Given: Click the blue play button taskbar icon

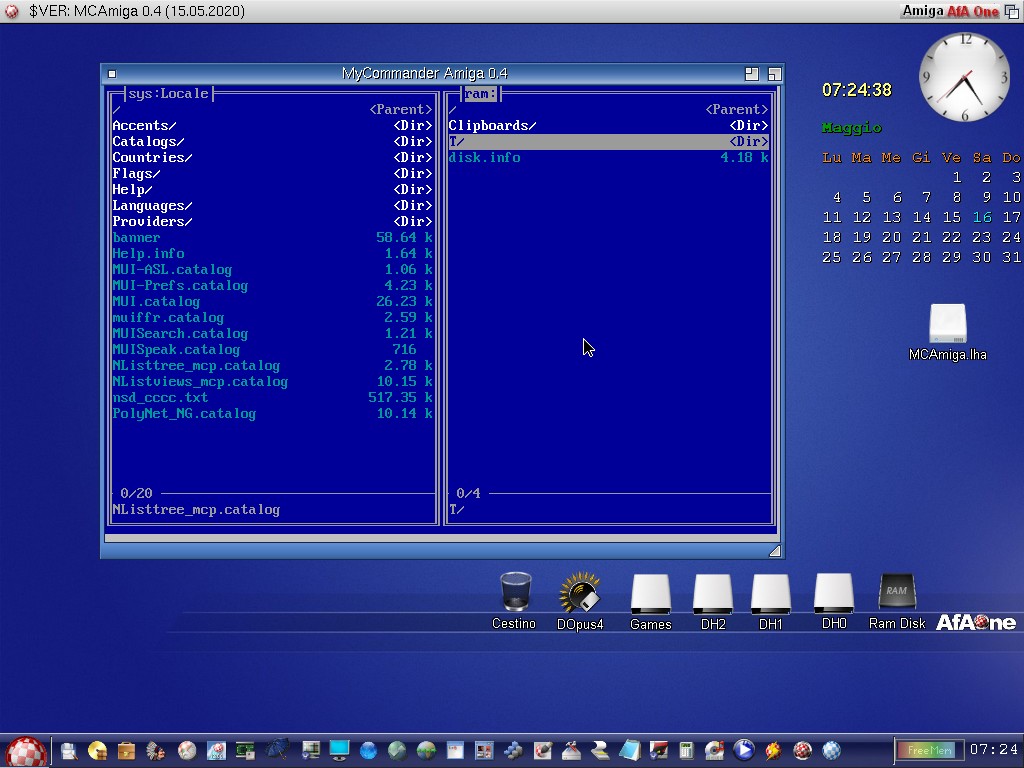Looking at the screenshot, I should pos(743,750).
